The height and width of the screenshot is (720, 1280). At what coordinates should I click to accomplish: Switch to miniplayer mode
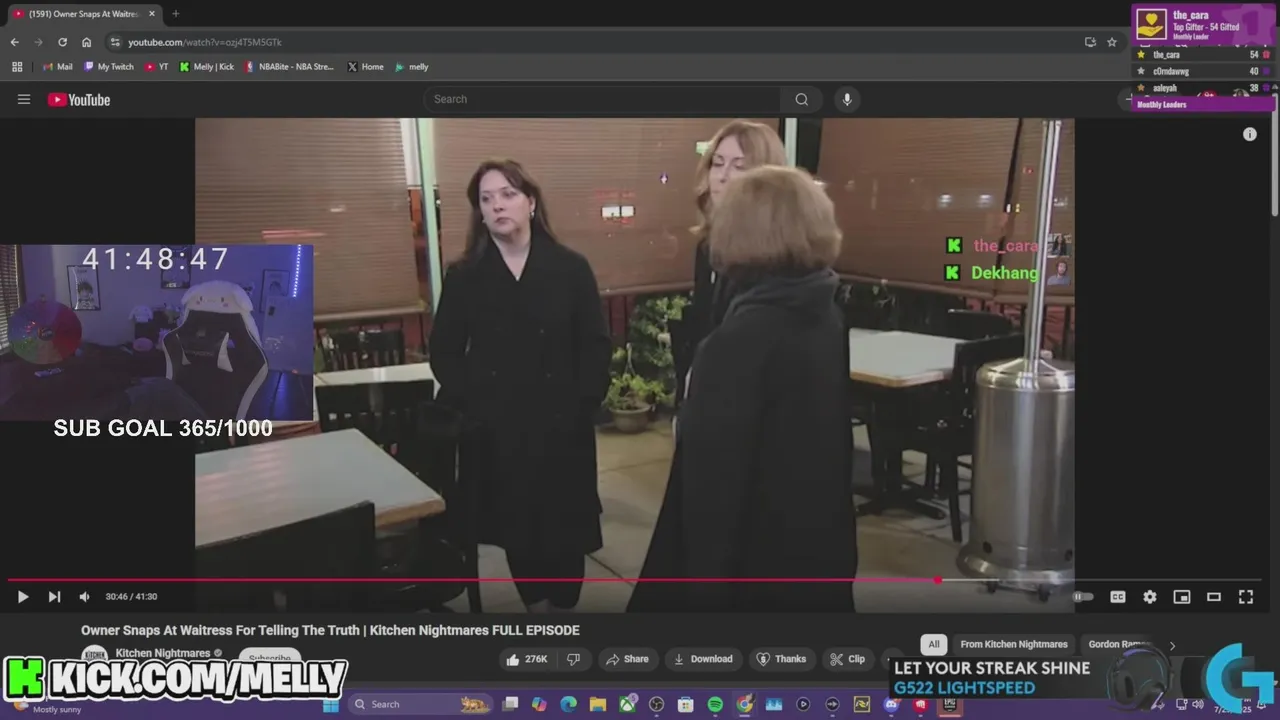1182,597
